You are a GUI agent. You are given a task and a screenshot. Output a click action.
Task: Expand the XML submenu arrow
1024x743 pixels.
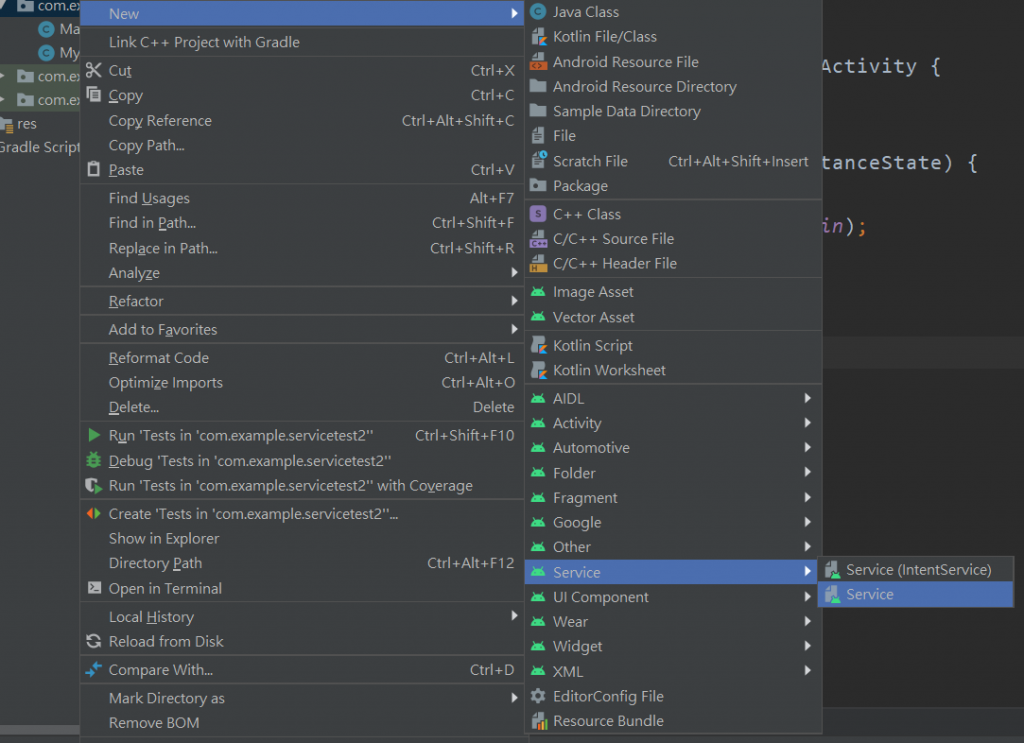[x=808, y=671]
